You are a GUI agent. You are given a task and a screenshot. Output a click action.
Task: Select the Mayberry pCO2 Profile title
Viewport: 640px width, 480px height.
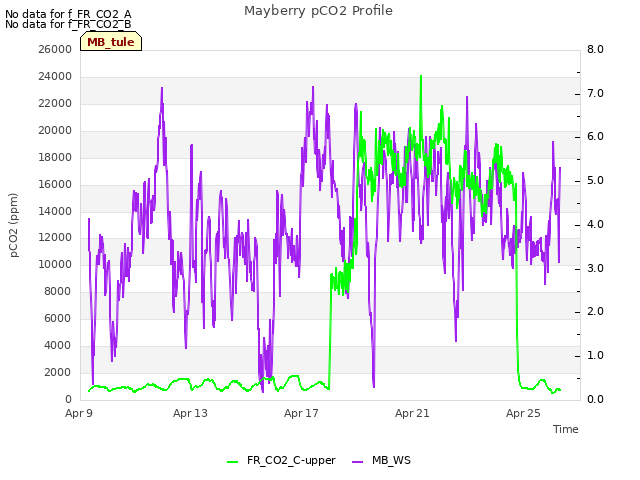pos(318,11)
